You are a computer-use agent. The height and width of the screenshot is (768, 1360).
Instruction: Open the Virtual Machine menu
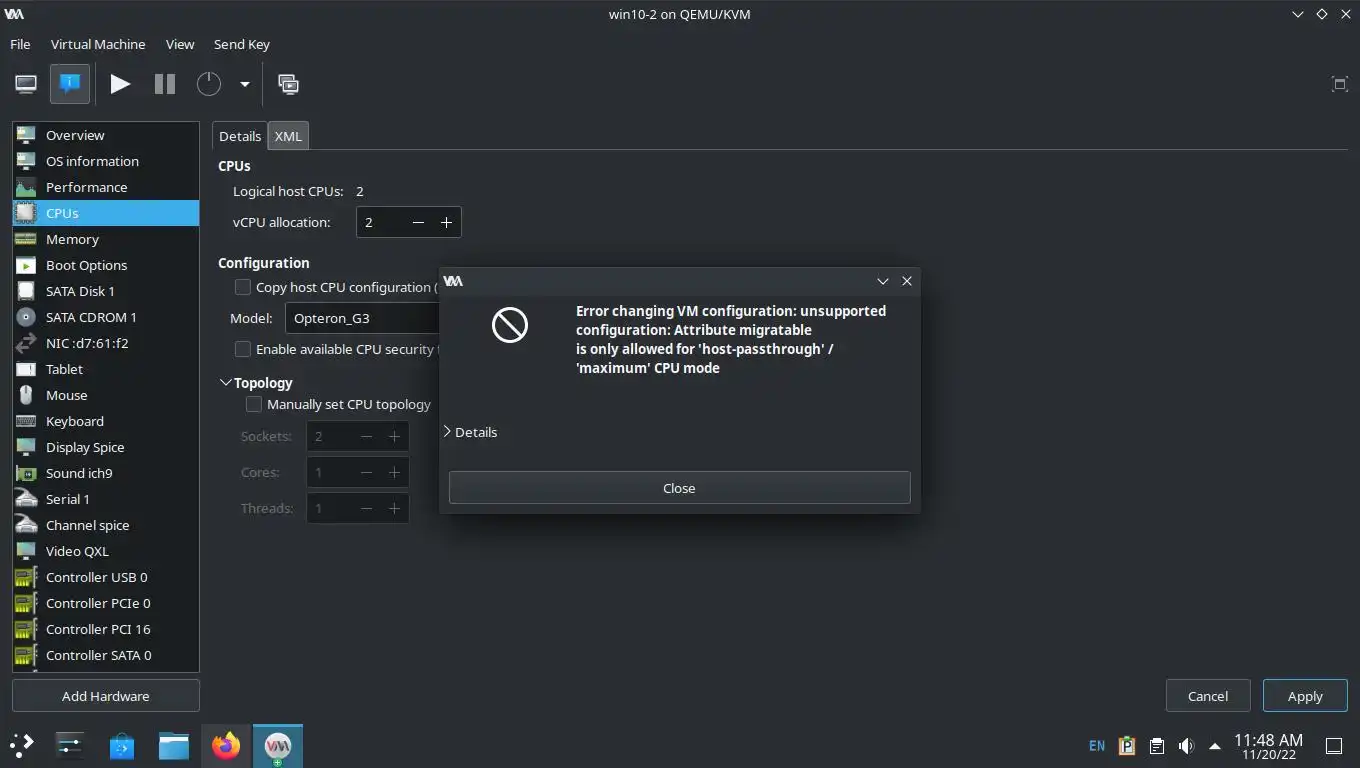pos(98,44)
